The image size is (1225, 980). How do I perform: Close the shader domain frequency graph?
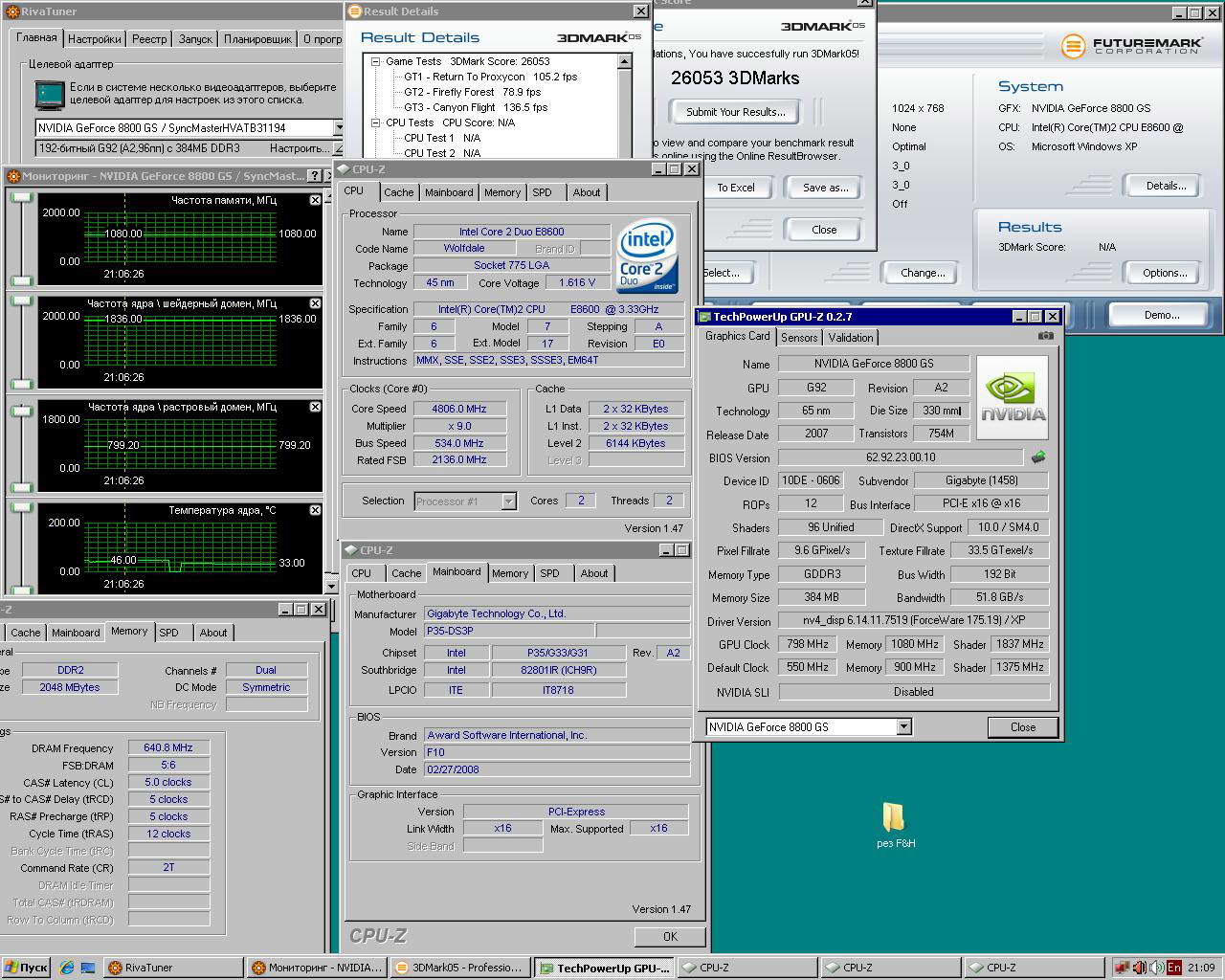tap(315, 303)
